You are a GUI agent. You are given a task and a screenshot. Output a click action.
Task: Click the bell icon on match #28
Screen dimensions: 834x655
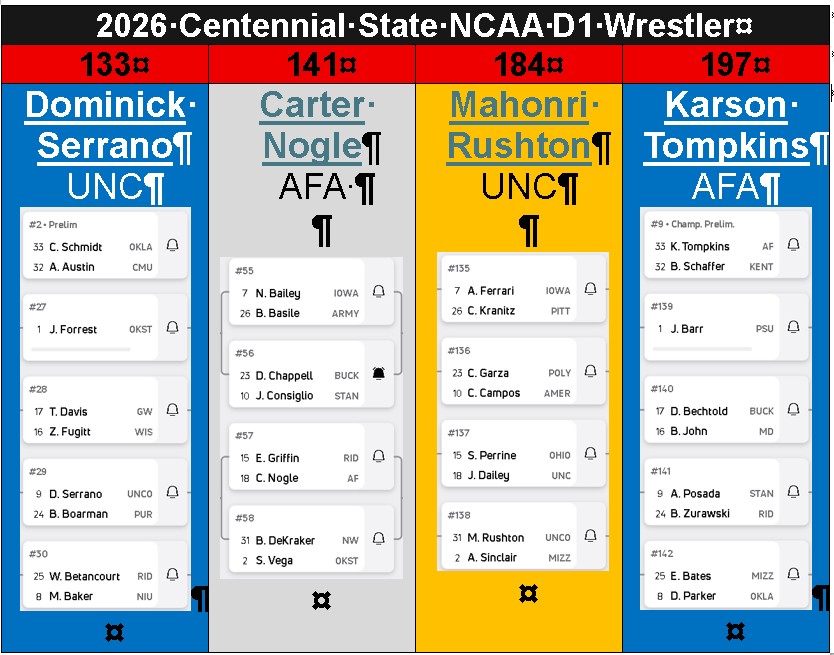coord(173,410)
